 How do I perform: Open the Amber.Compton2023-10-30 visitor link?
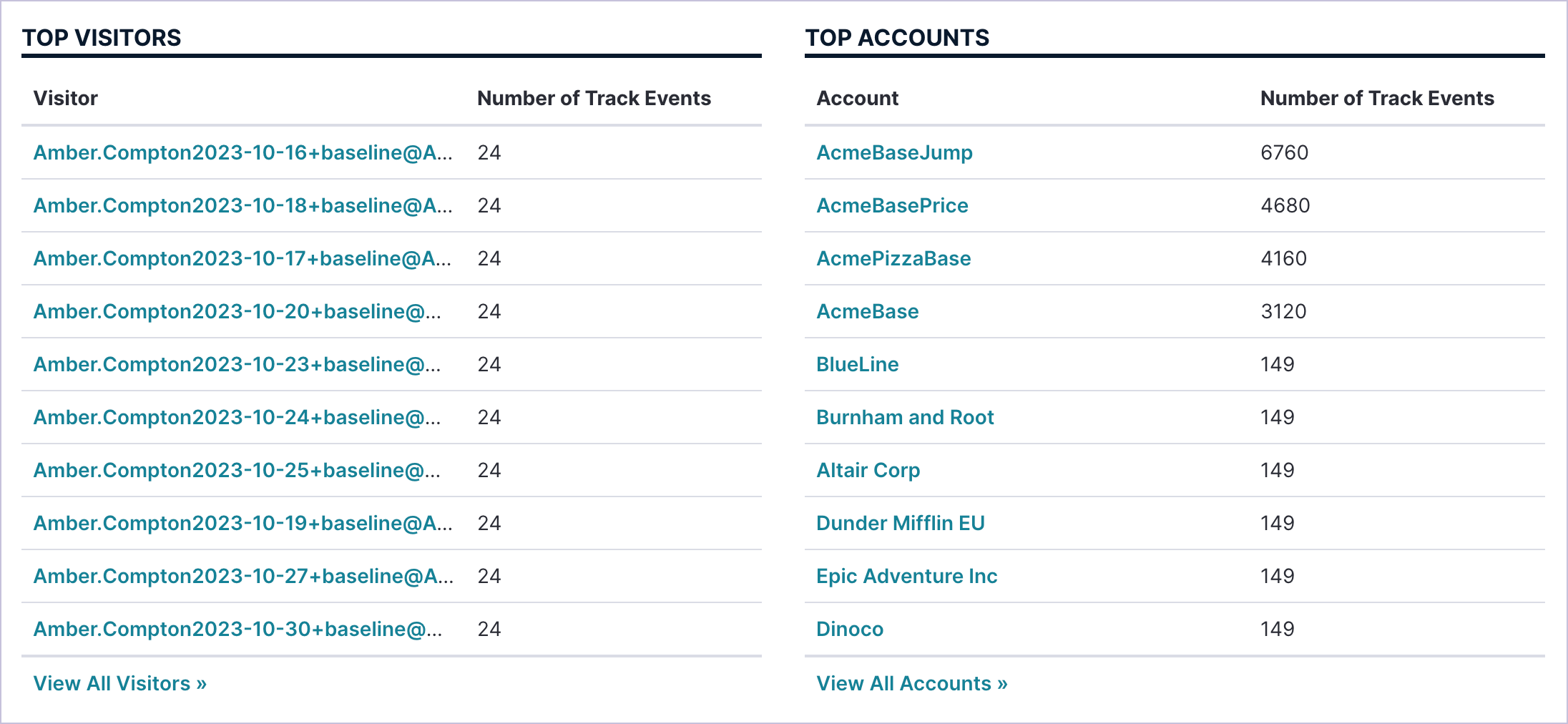point(237,629)
